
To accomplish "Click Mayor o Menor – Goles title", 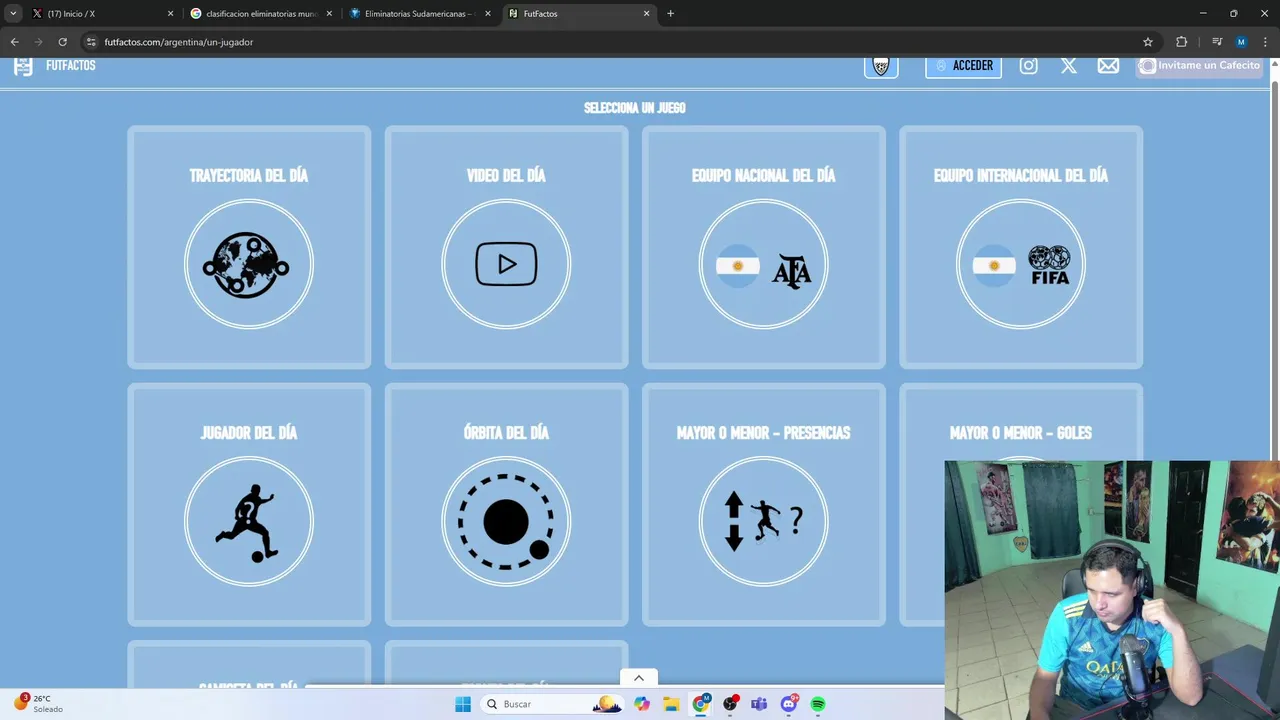I will click(1020, 433).
